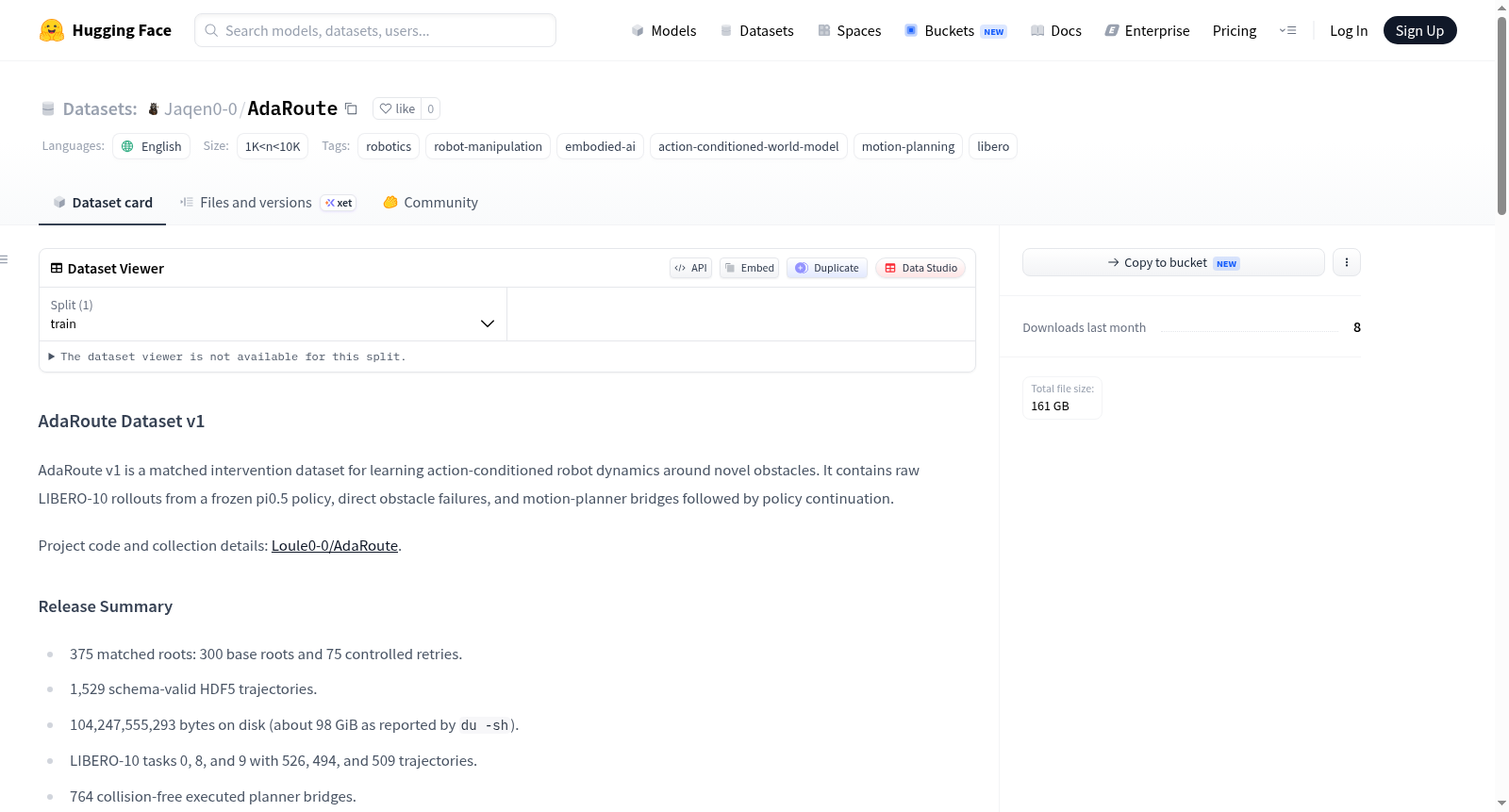Expand the dataset viewer unavailable message
The width and height of the screenshot is (1509, 812).
tap(227, 356)
